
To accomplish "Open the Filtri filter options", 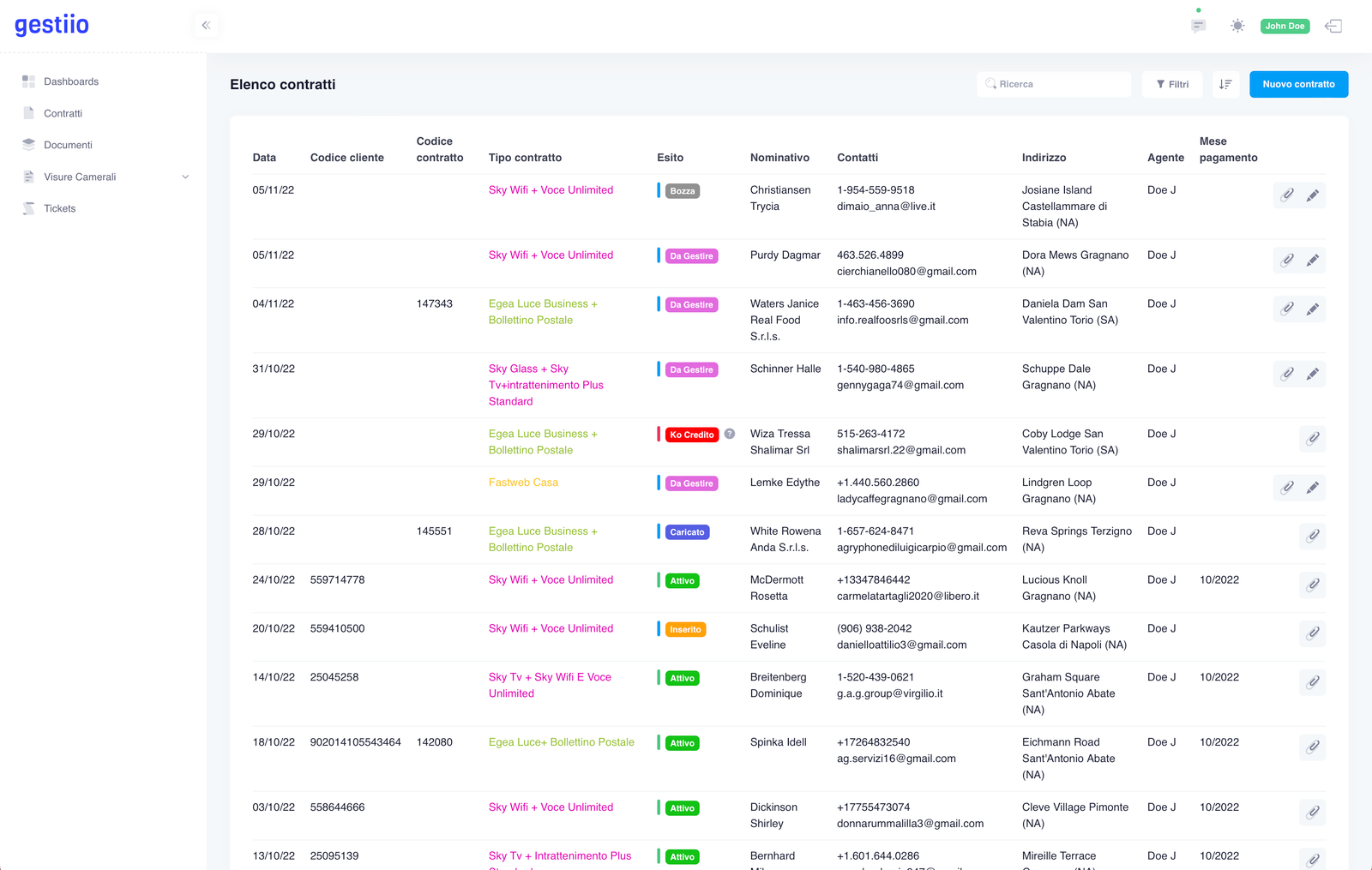I will [1171, 84].
